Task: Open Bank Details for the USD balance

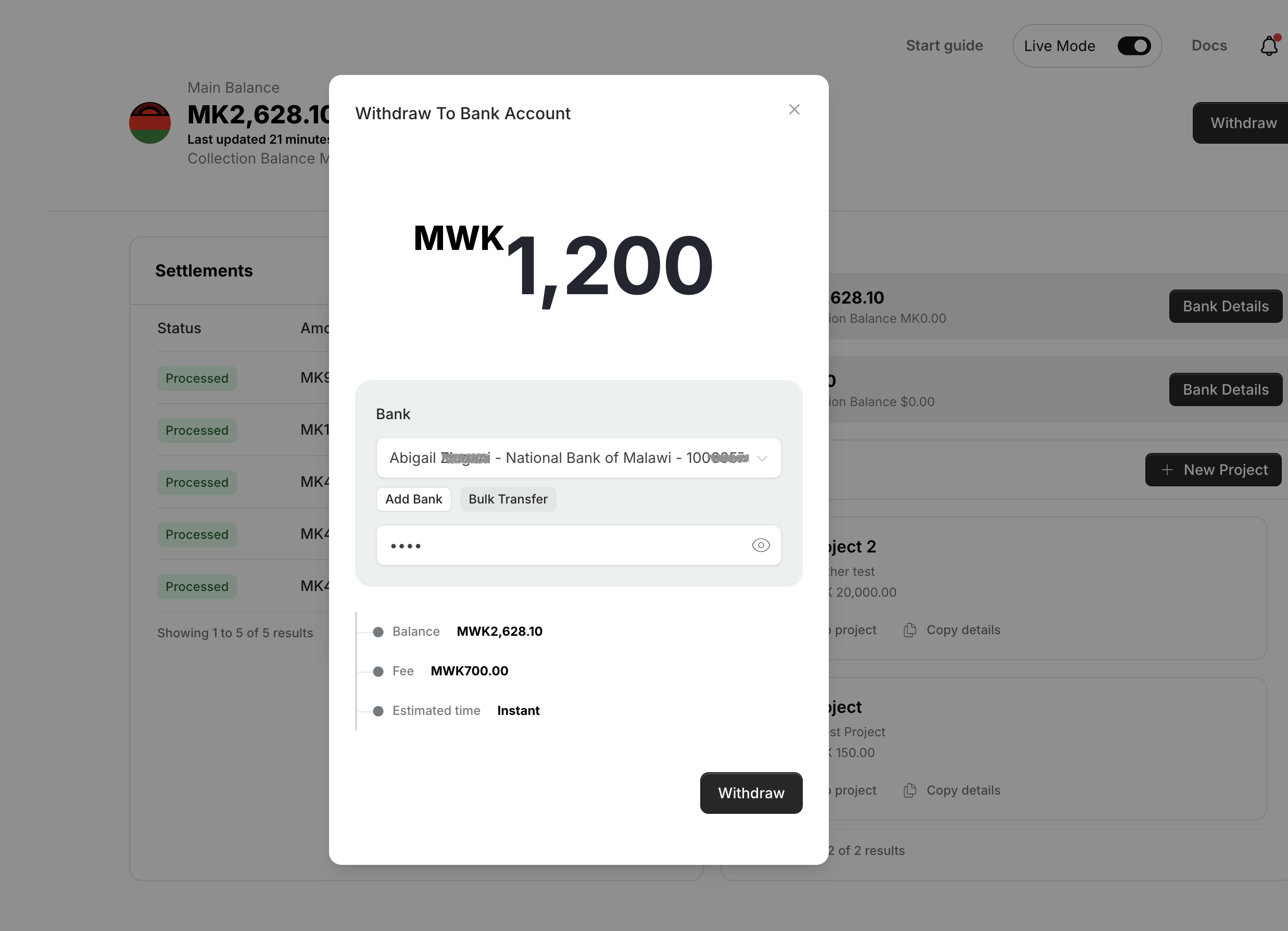Action: click(x=1225, y=389)
